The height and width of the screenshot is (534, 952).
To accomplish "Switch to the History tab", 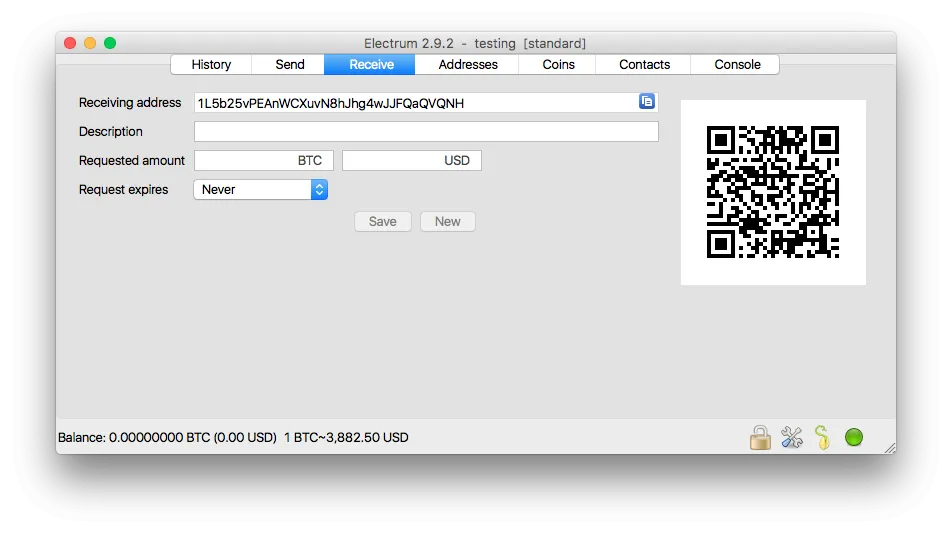I will (x=211, y=64).
